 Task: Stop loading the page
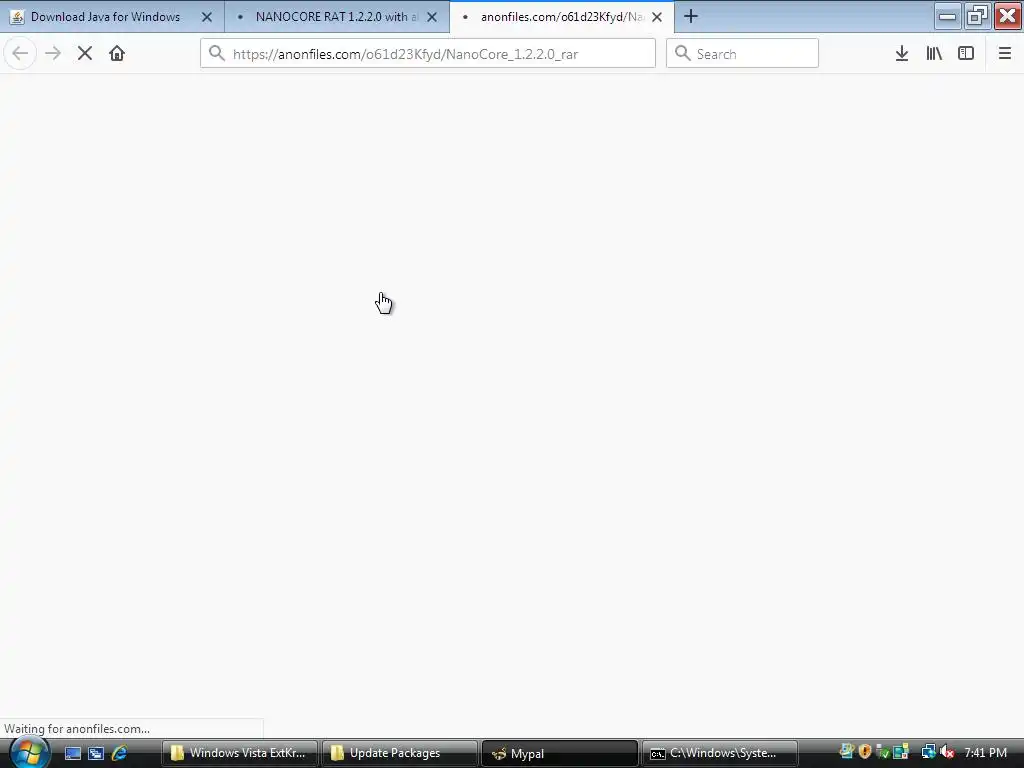[85, 54]
